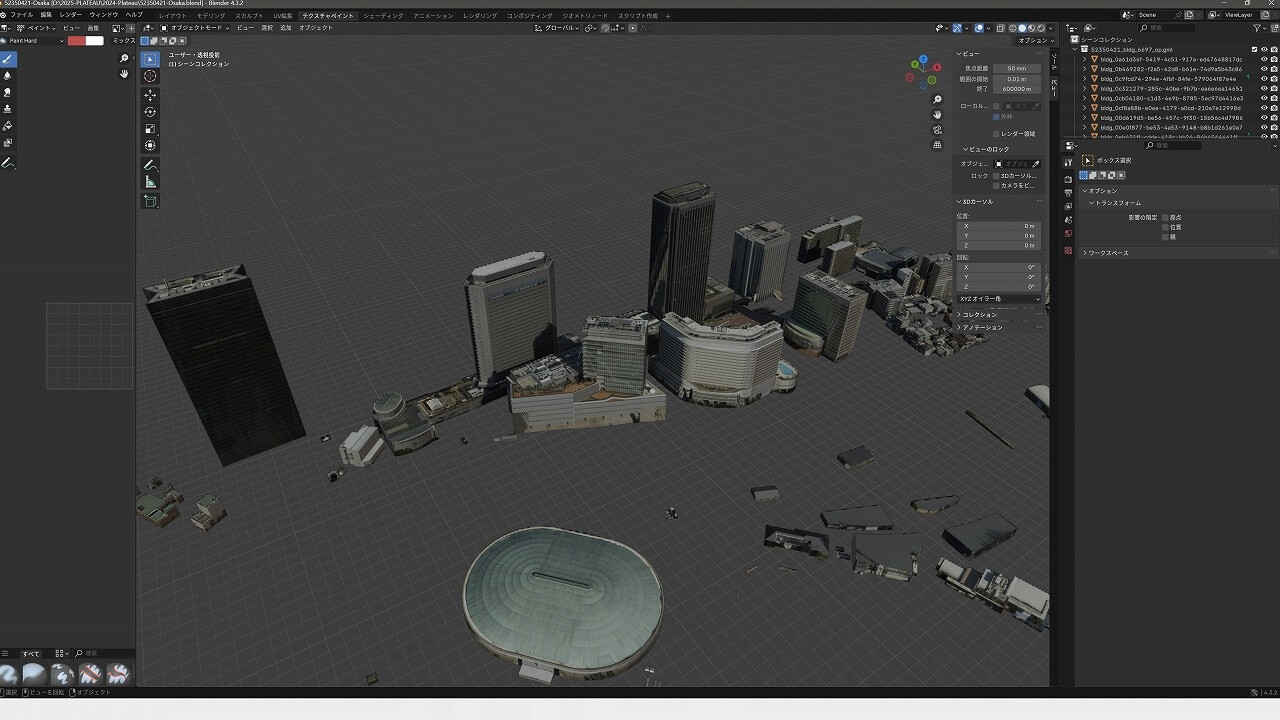
Task: Select the Clone stamp paint tool
Action: [x=8, y=109]
